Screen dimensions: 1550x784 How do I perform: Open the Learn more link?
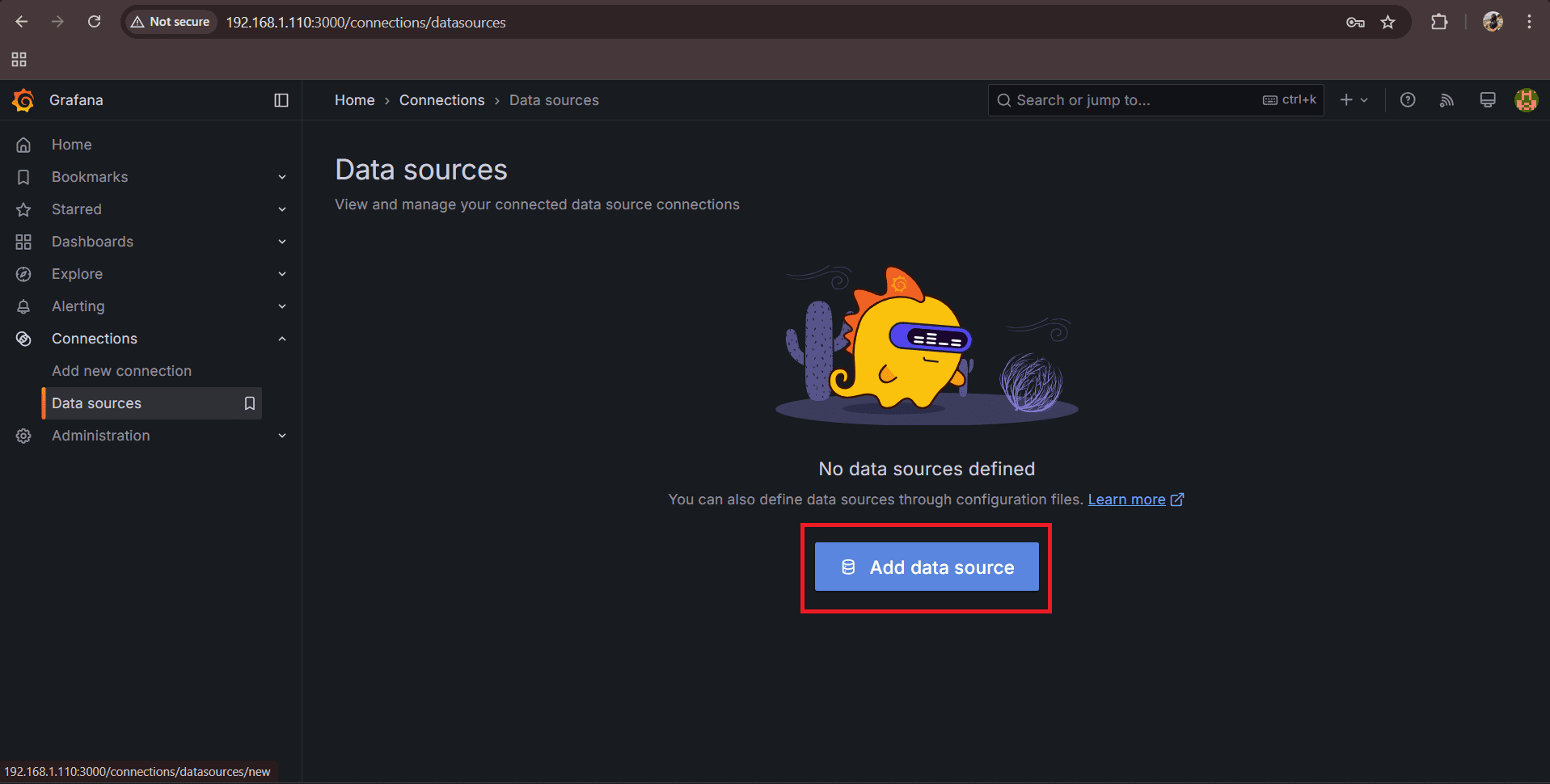point(1126,499)
